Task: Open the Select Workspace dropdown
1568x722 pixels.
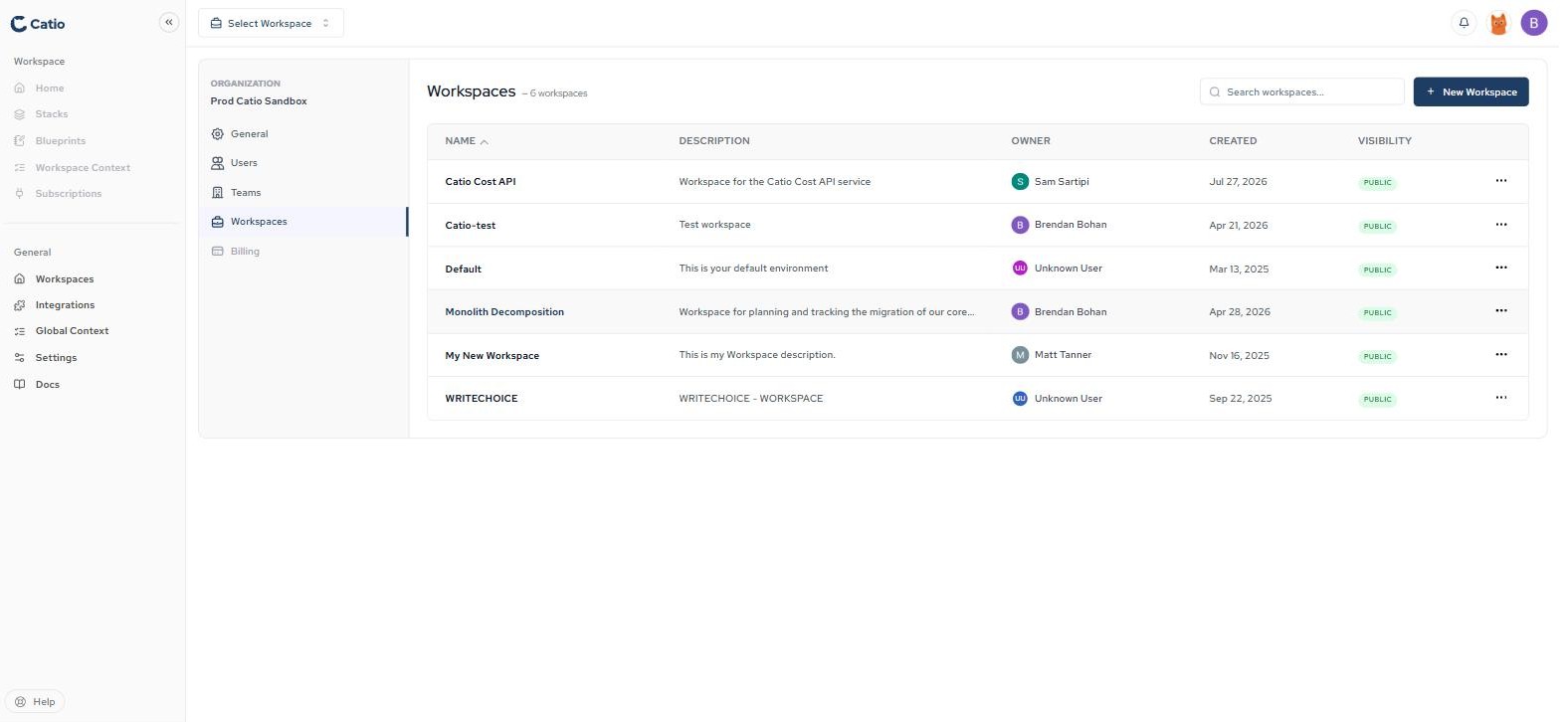Action: [x=271, y=23]
